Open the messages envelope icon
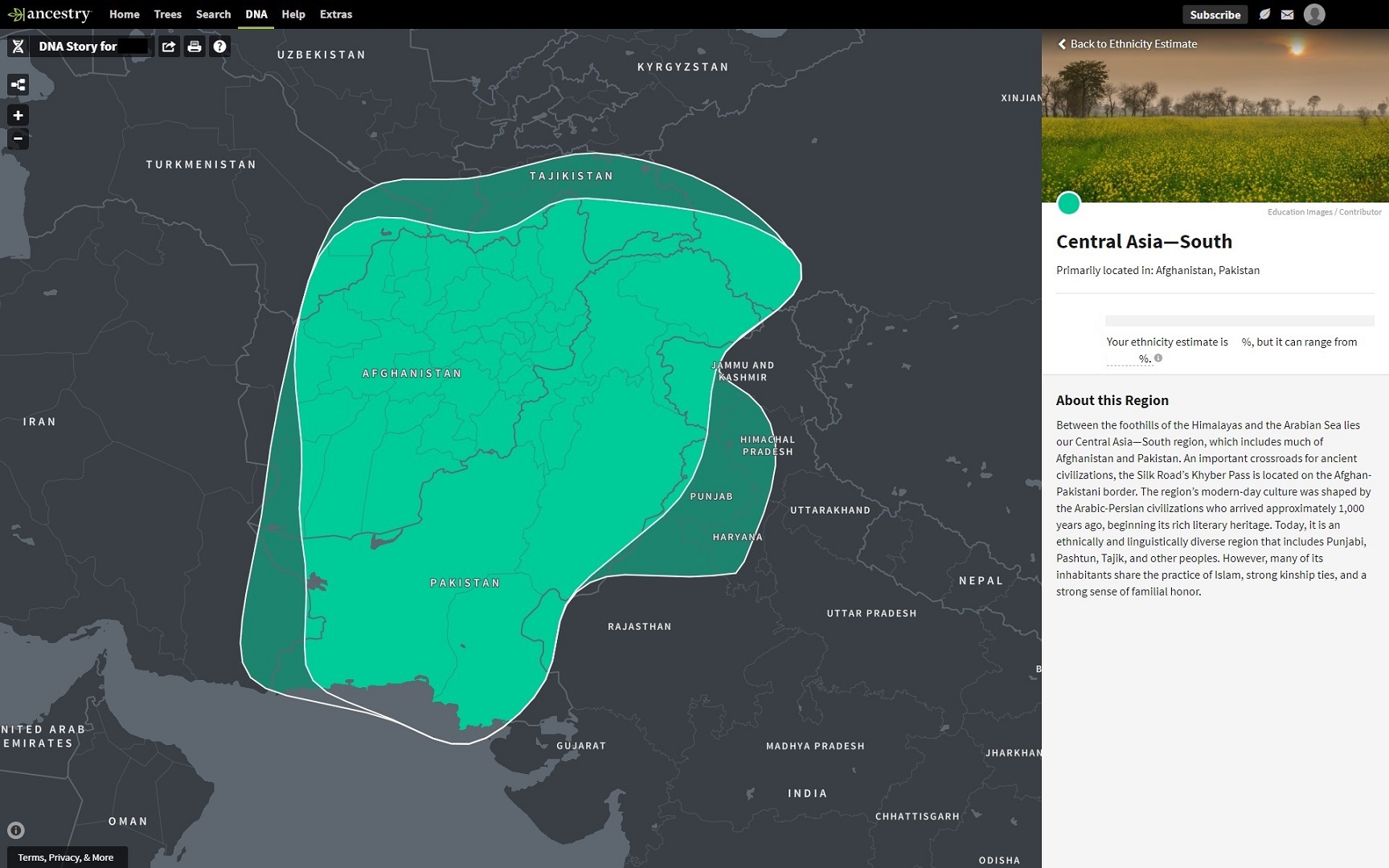Viewport: 1389px width, 868px height. (x=1287, y=14)
